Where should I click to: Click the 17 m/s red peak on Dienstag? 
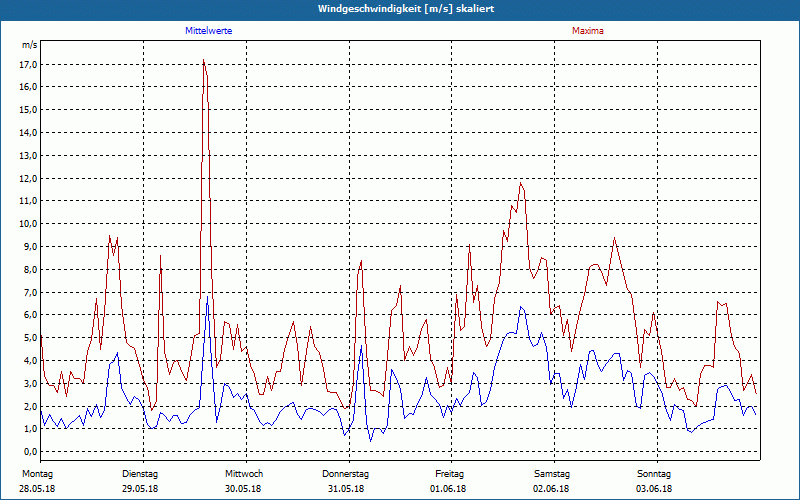tap(204, 60)
